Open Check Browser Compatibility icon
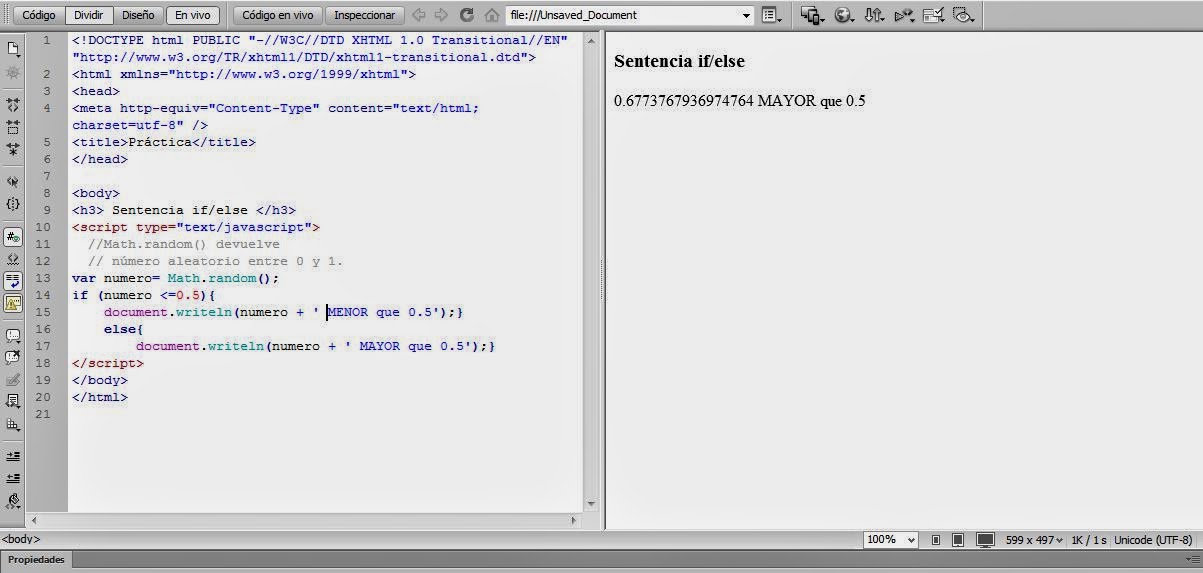The image size is (1203, 573). (933, 15)
